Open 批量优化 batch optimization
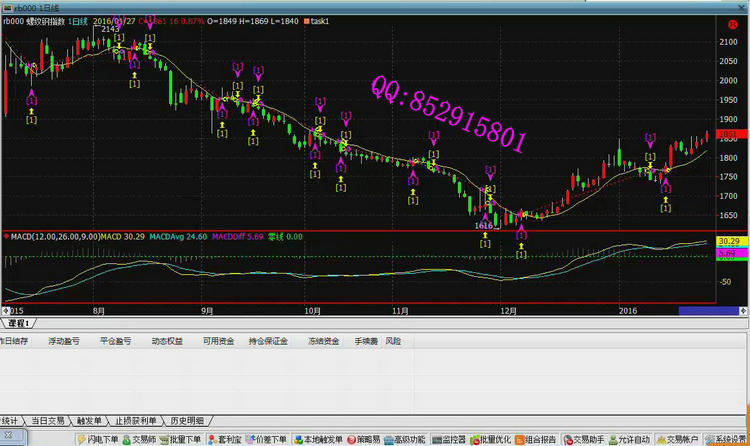 pyautogui.click(x=494, y=439)
